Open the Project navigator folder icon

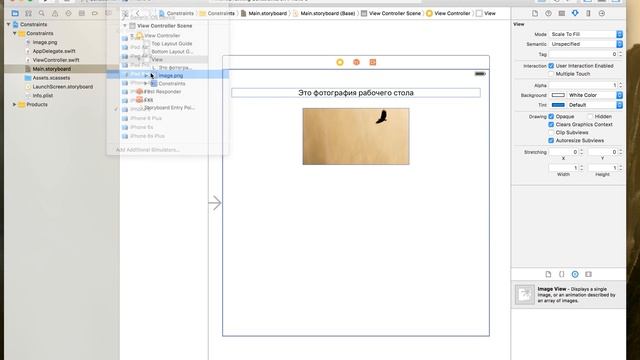[x=15, y=13]
